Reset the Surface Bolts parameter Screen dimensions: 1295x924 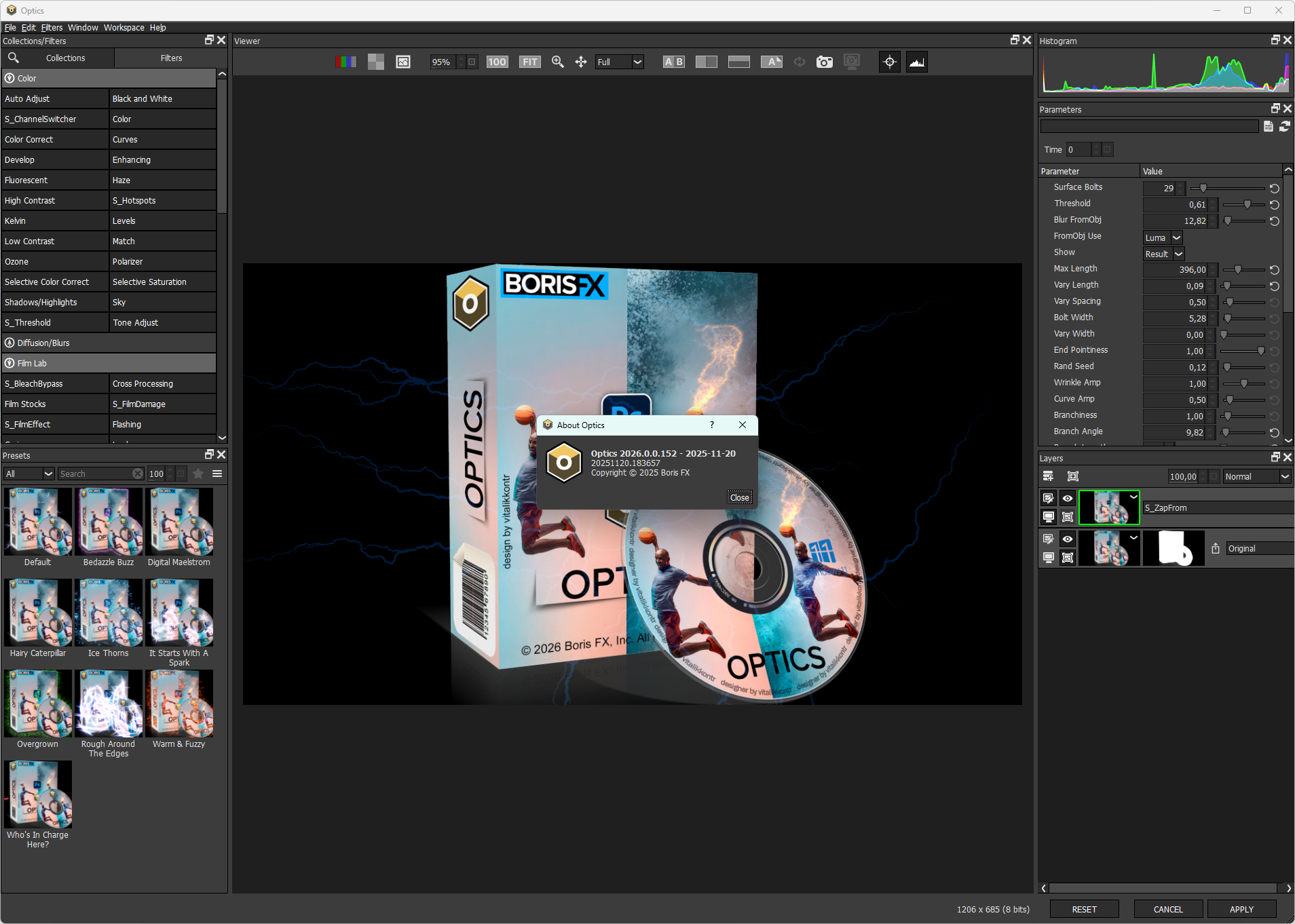click(1275, 189)
